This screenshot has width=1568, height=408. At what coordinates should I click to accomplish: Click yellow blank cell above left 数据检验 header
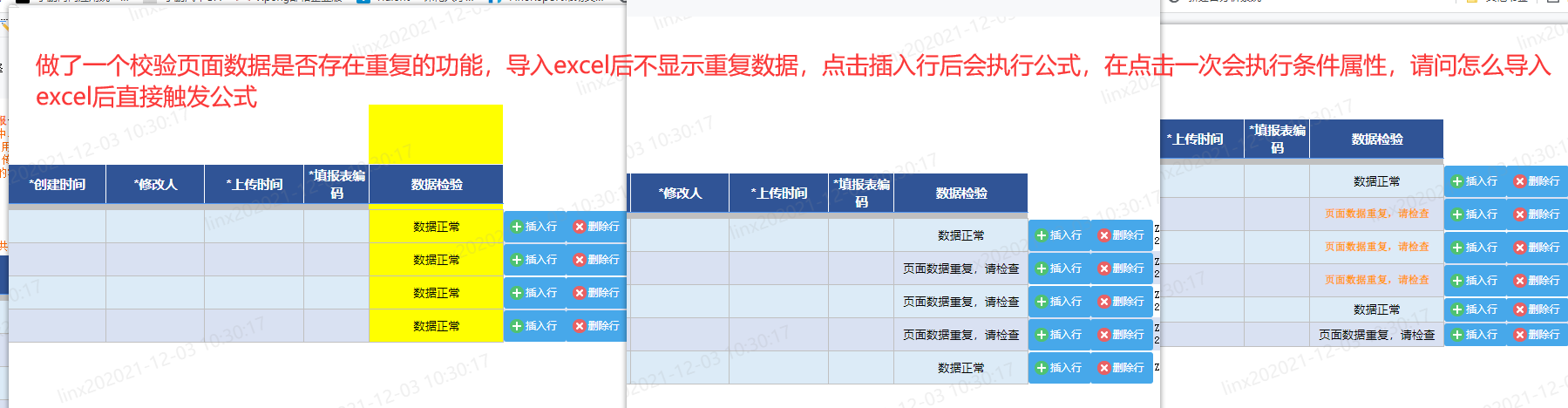(436, 134)
